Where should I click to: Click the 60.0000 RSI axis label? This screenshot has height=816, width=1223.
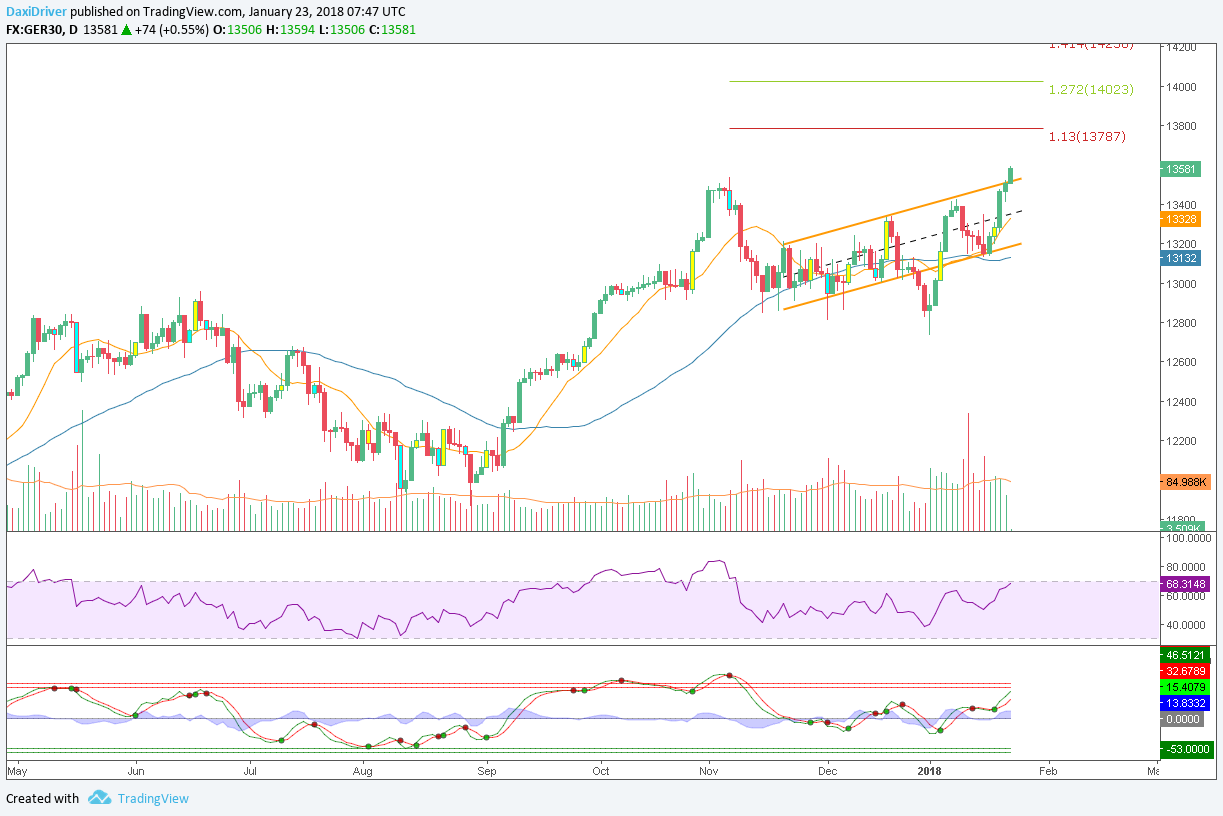click(x=1187, y=596)
